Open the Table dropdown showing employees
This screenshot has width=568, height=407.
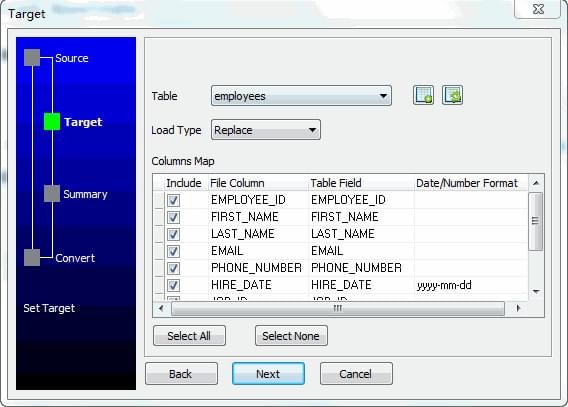click(301, 96)
